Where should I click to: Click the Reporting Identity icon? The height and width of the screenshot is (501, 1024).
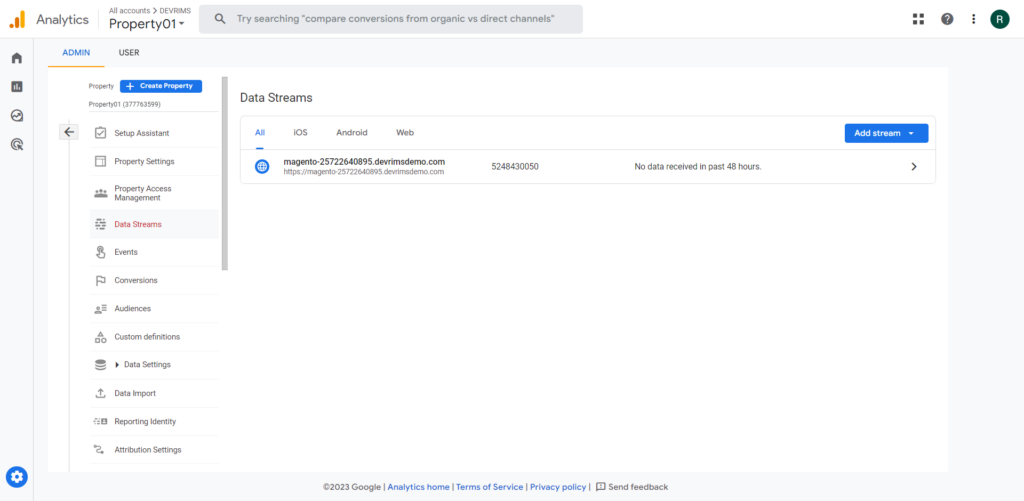(x=101, y=421)
